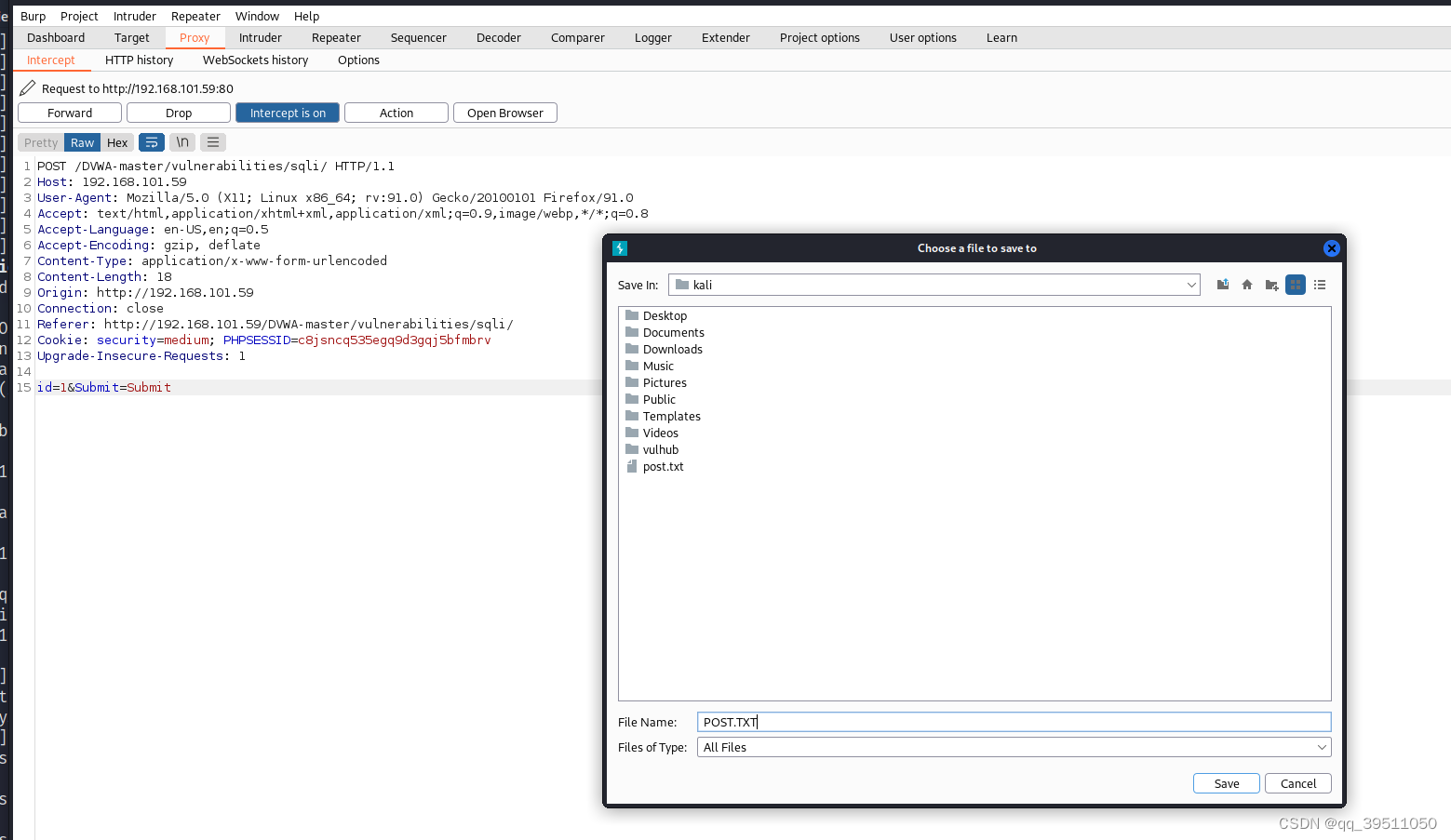Viewport: 1451px width, 840px height.
Task: Click the Save button
Action: 1227,783
